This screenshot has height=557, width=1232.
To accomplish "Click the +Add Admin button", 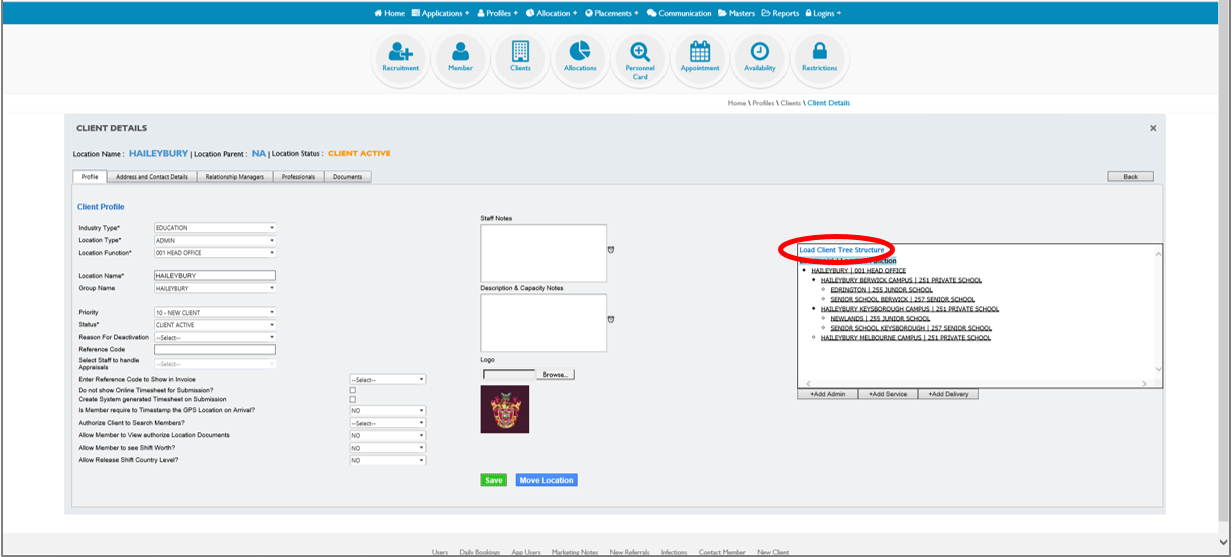I will [827, 394].
